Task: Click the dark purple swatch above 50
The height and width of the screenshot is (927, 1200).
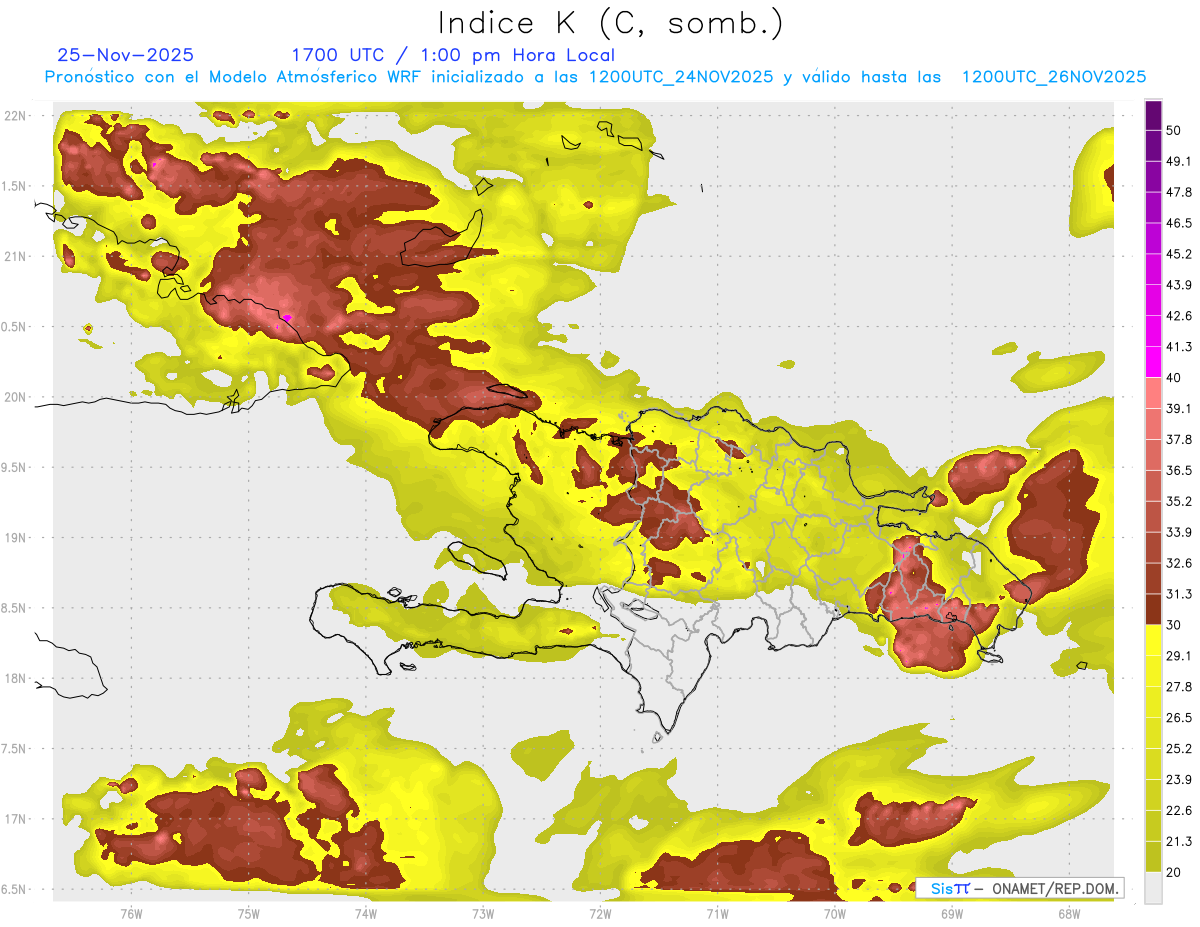Action: click(x=1153, y=115)
